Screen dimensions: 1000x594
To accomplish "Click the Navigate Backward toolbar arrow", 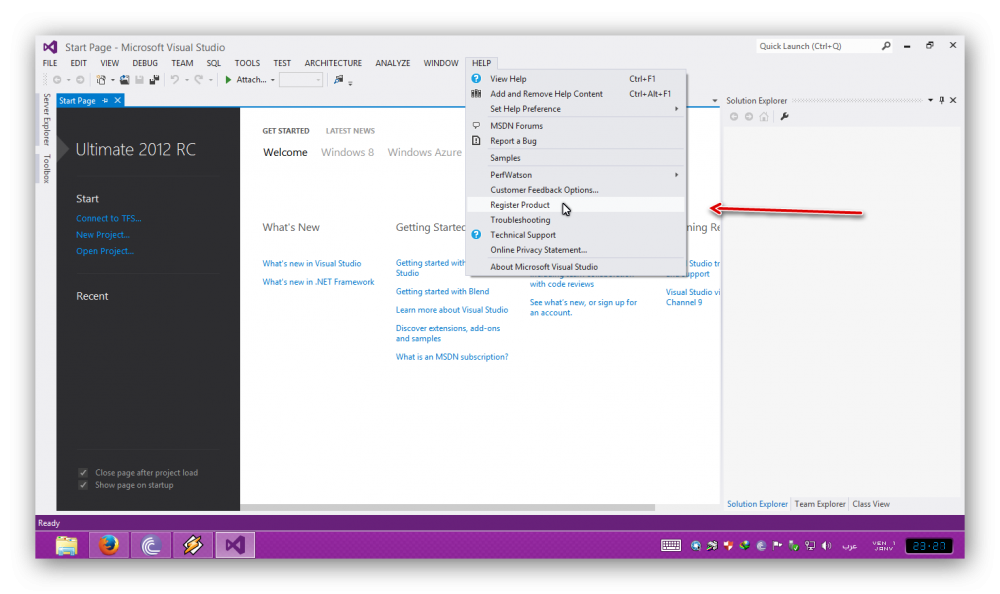I will (x=57, y=80).
